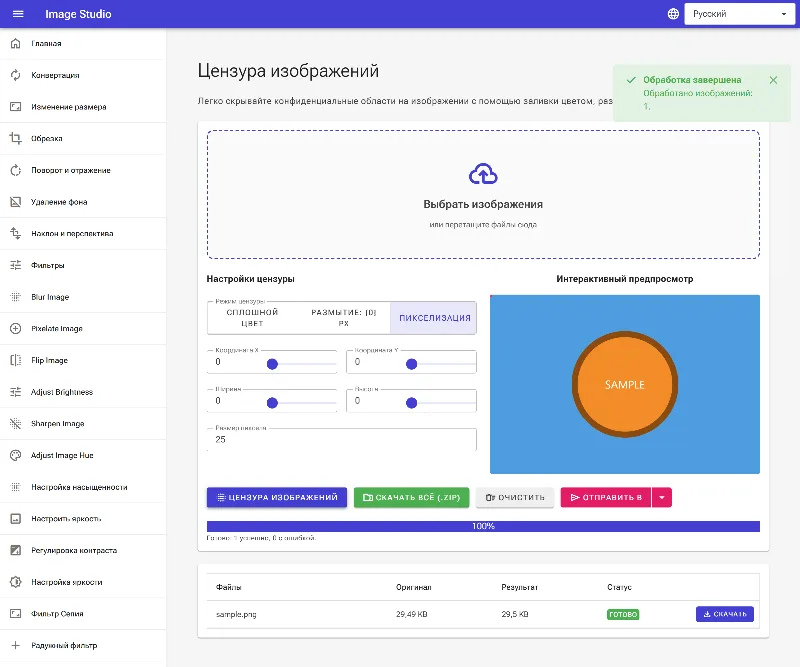Select Пикселизация censor mode

(x=434, y=317)
